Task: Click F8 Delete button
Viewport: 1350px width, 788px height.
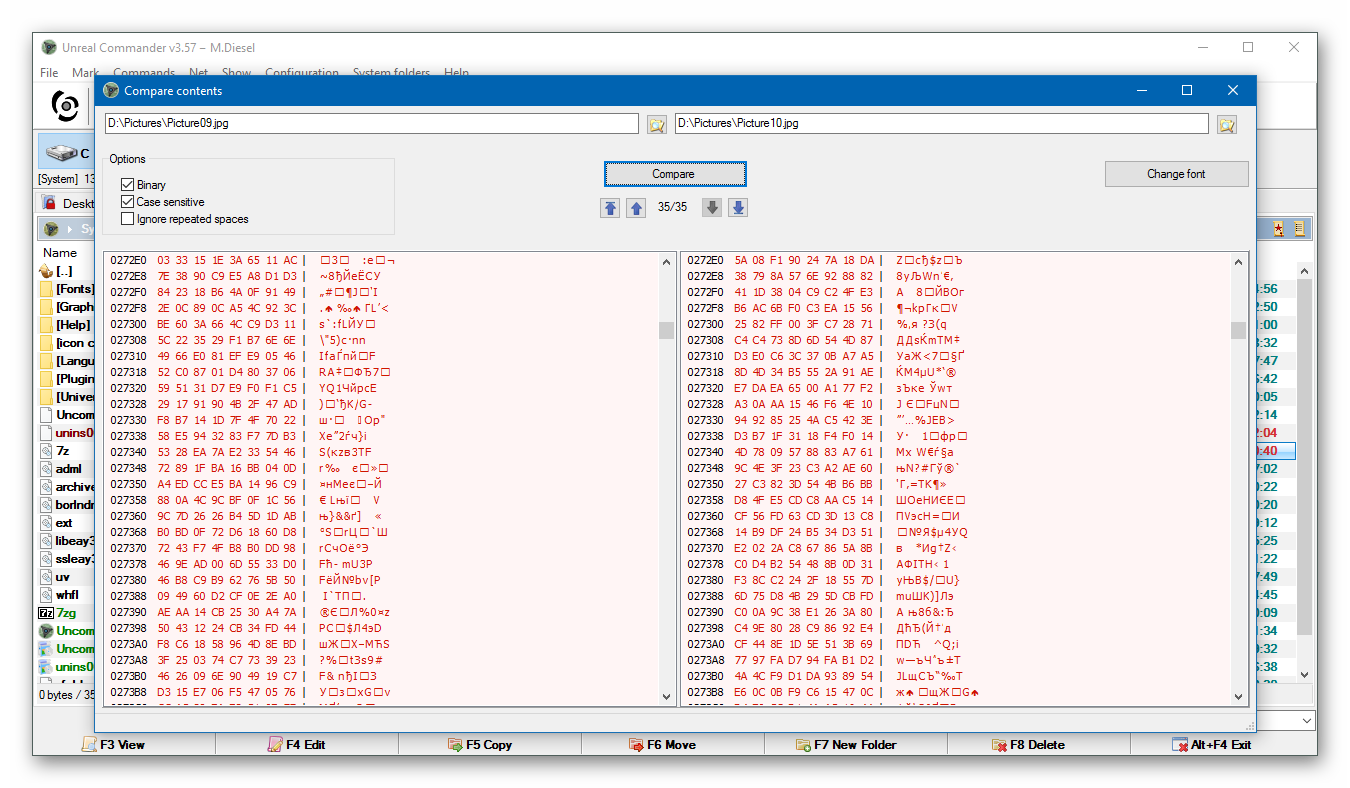Action: click(1029, 745)
